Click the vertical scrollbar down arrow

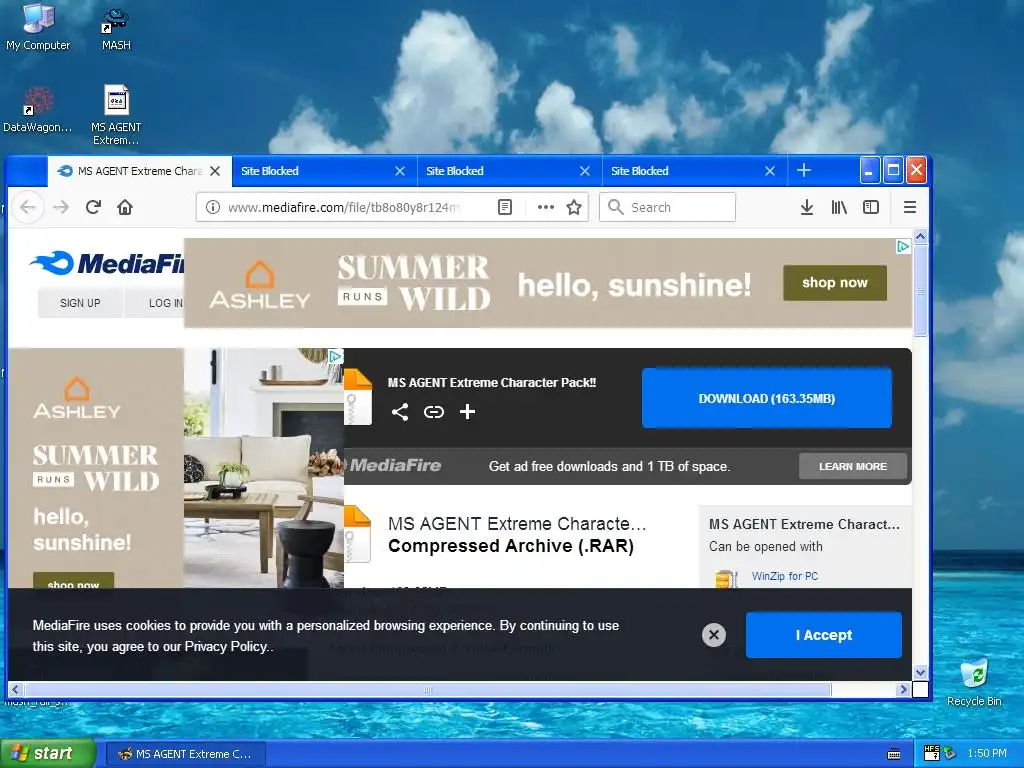click(920, 673)
